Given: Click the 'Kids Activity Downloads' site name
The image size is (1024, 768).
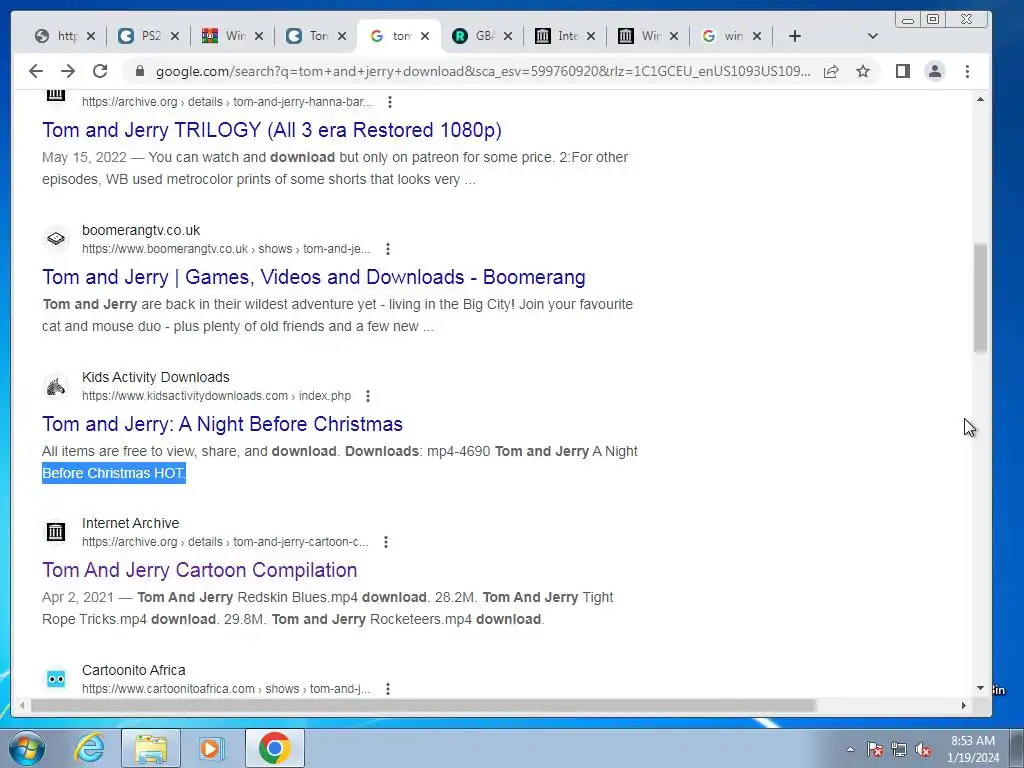Looking at the screenshot, I should (x=155, y=377).
